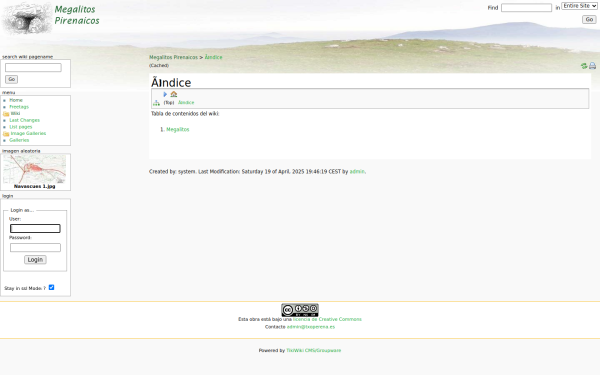
Task: Open the Megalitos link in contents list
Action: pos(178,130)
